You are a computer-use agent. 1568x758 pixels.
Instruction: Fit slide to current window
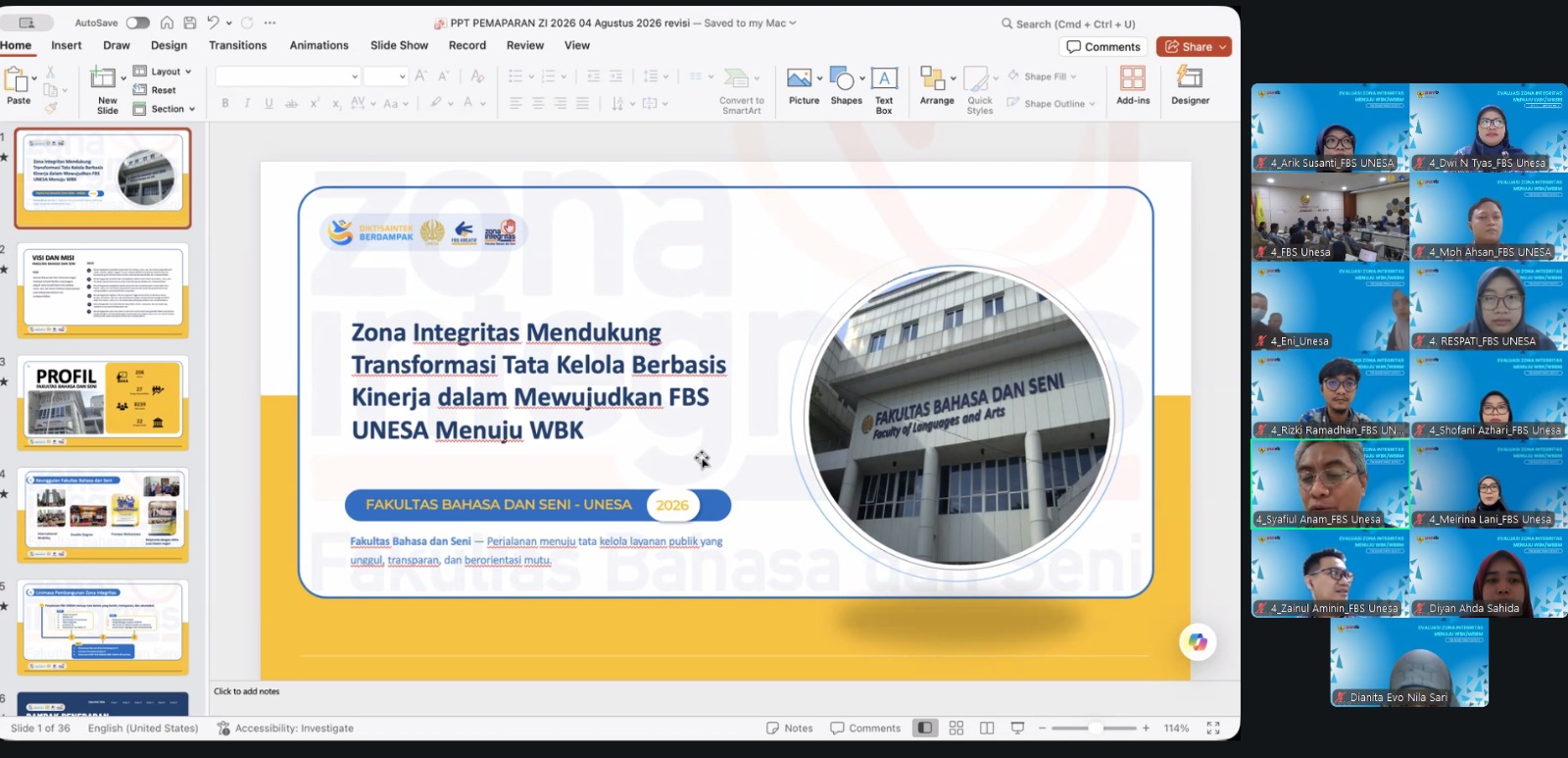(1213, 728)
